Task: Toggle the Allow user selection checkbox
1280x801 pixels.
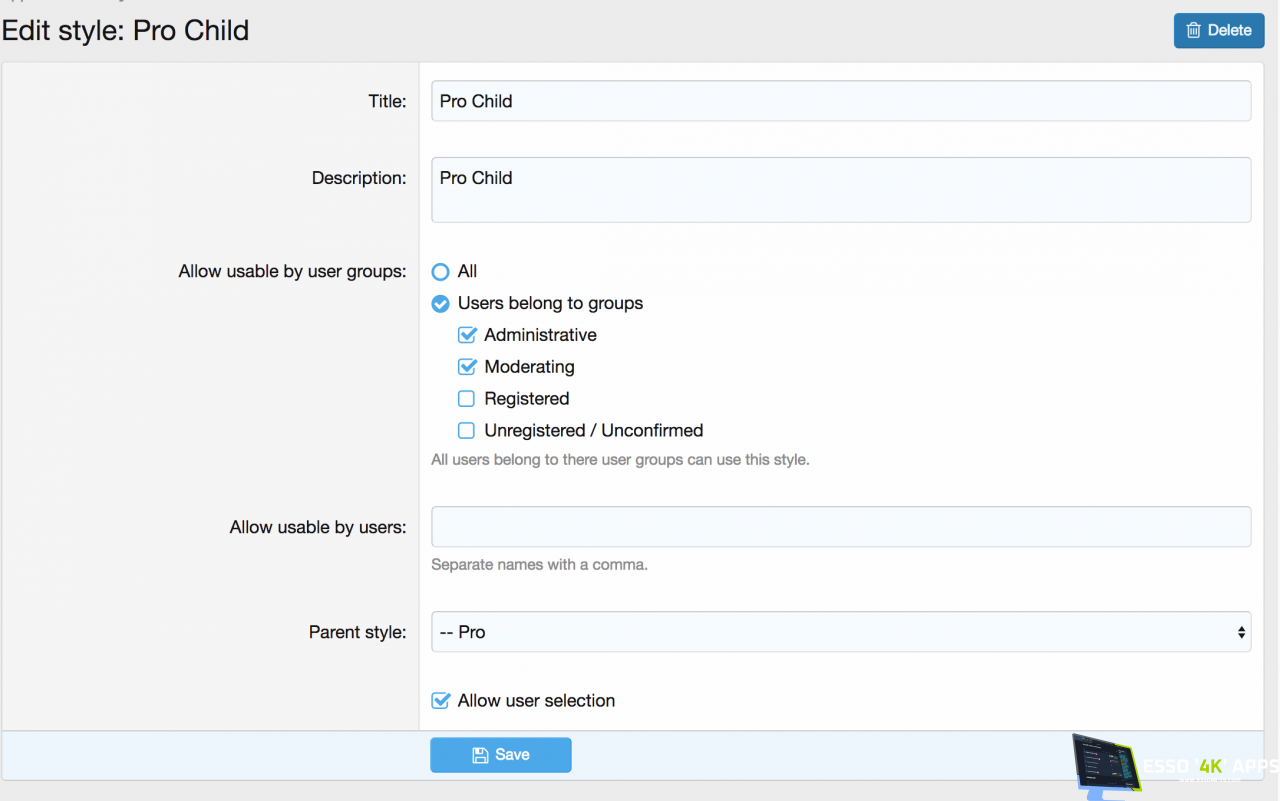Action: (440, 701)
